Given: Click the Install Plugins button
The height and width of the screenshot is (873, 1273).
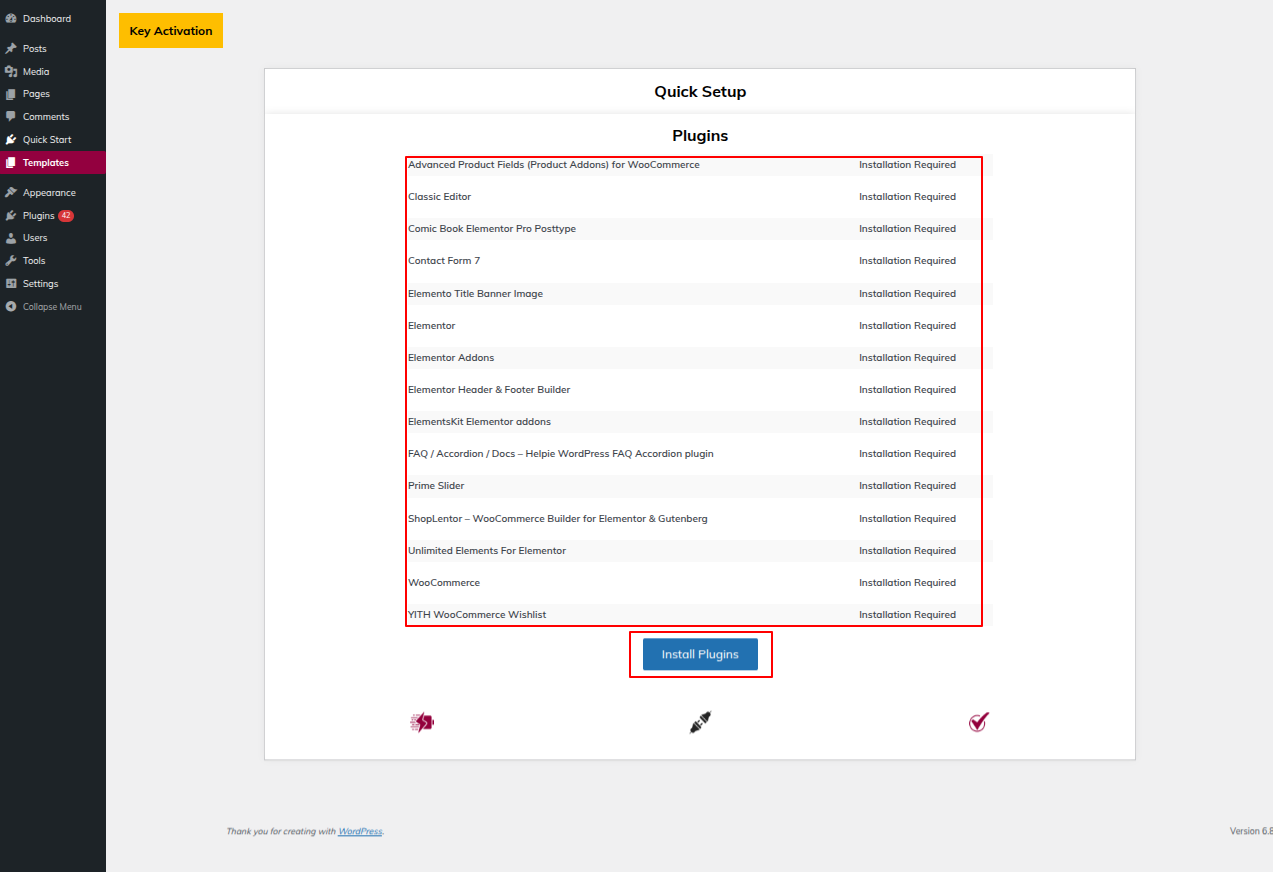Looking at the screenshot, I should [700, 655].
